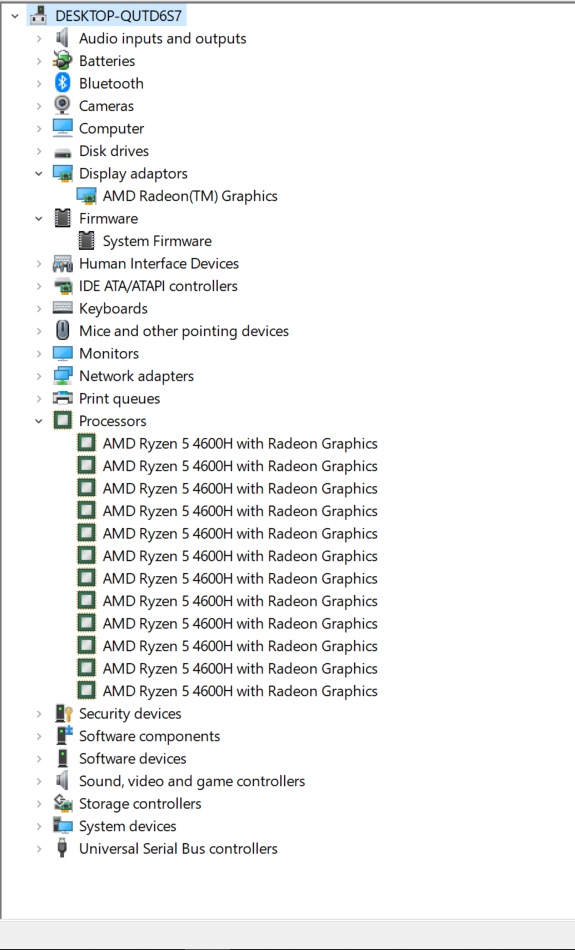Expand the Network adapters category
Image resolution: width=575 pixels, height=950 pixels.
pos(39,376)
